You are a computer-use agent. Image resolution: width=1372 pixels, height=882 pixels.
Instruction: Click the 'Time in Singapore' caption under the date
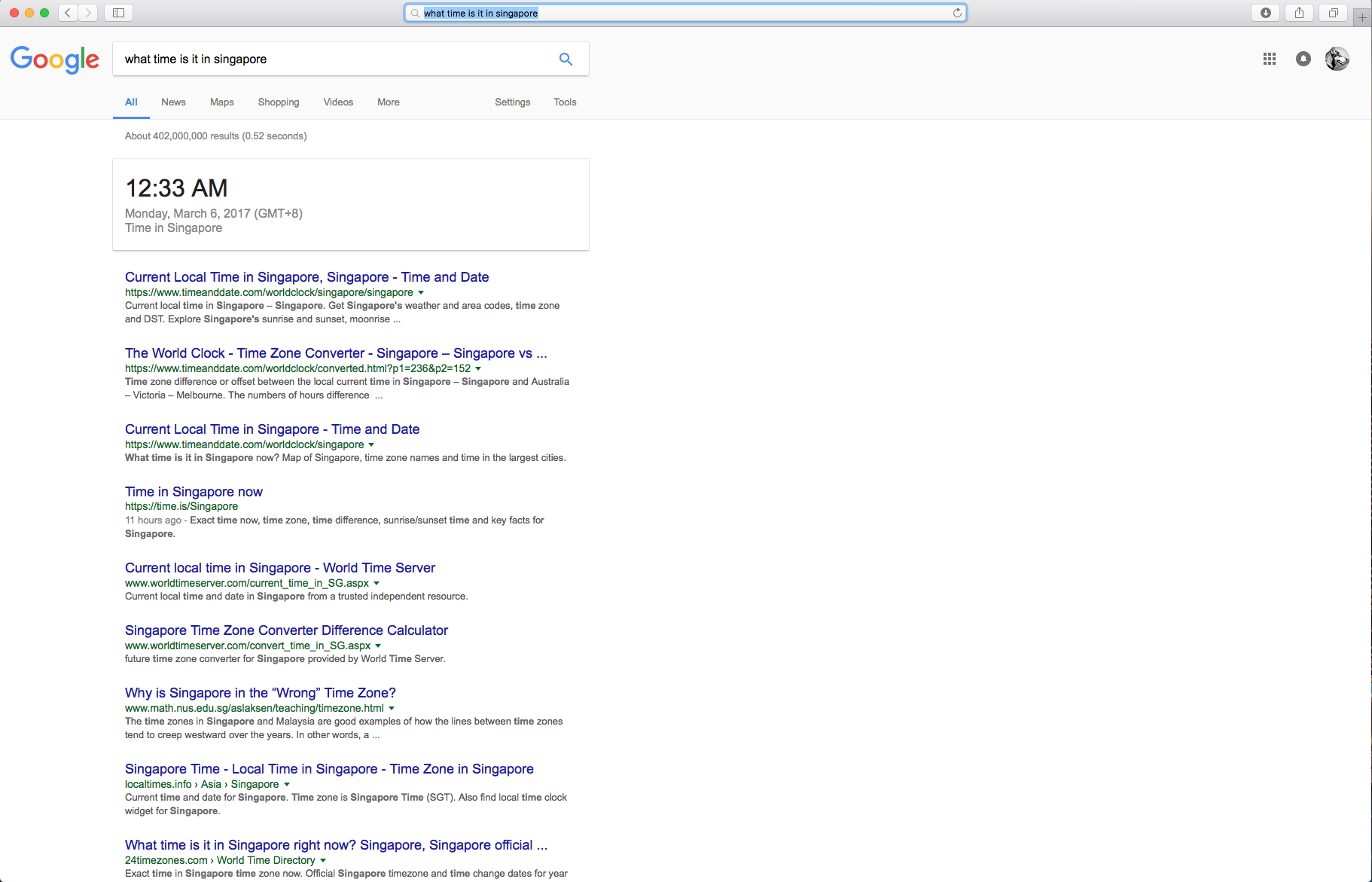(173, 228)
